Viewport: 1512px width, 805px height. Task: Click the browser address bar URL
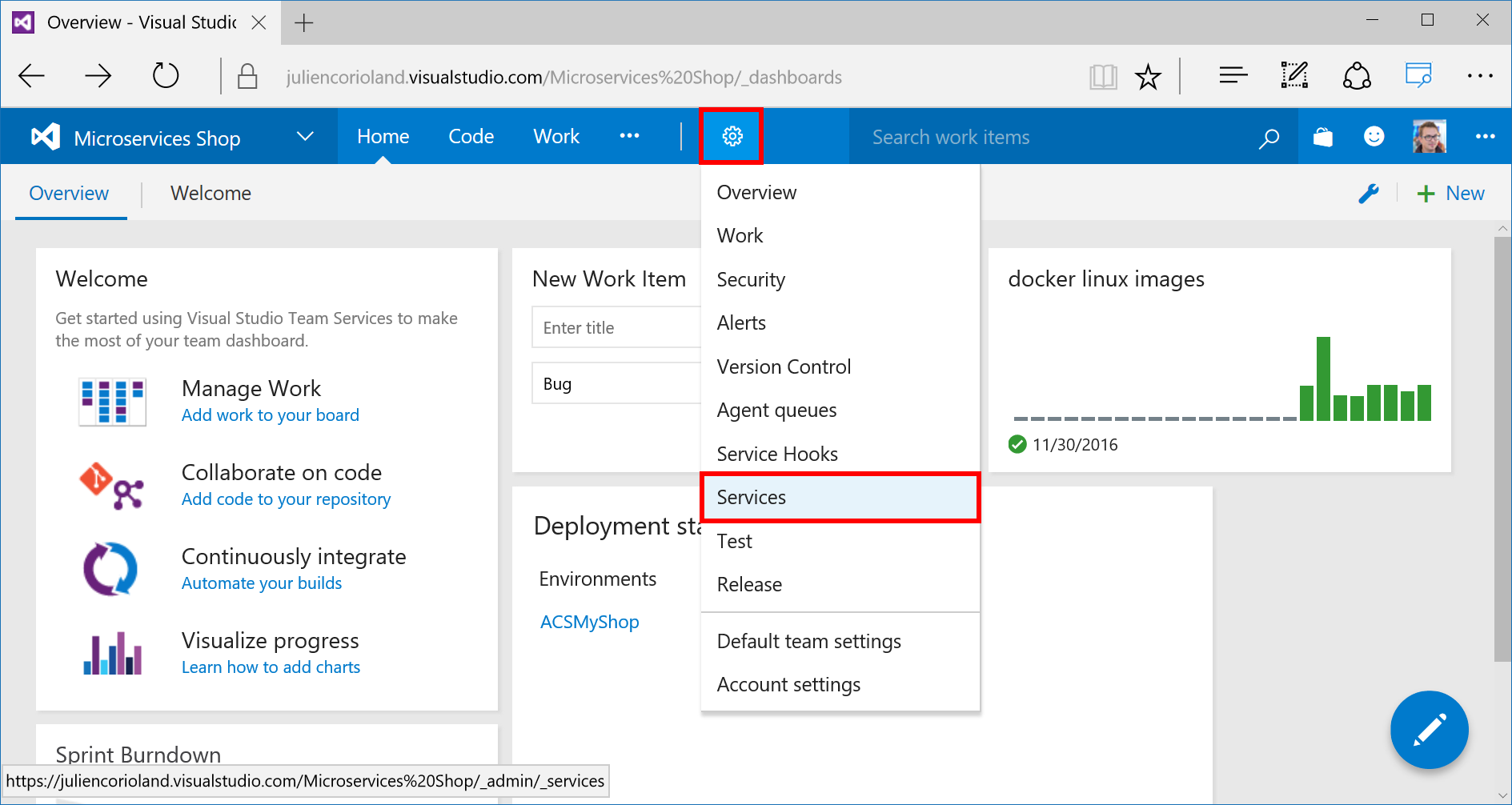point(563,78)
